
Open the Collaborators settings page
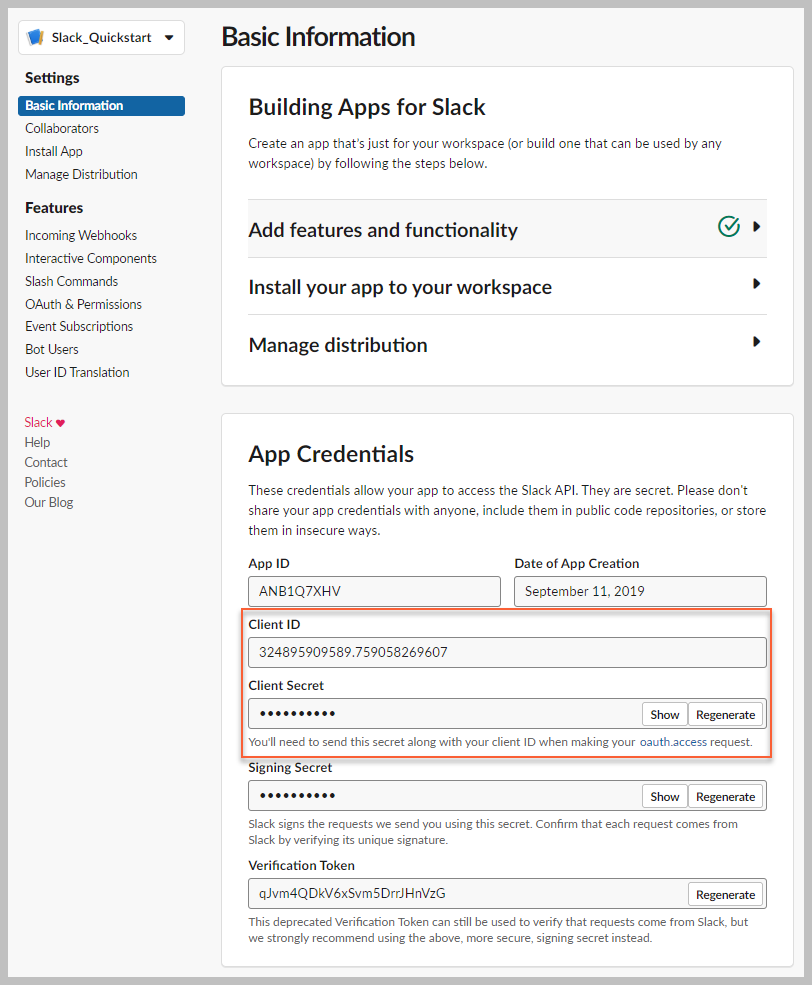62,128
